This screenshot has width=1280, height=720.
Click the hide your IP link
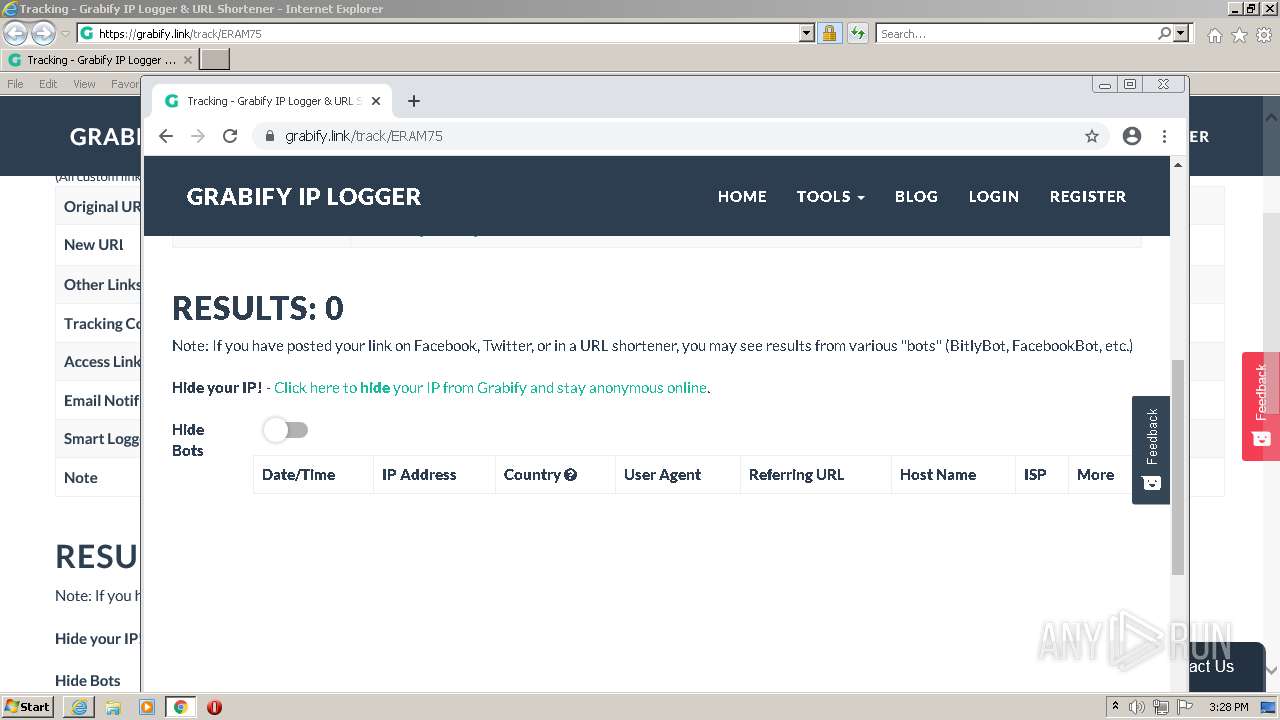coord(491,387)
